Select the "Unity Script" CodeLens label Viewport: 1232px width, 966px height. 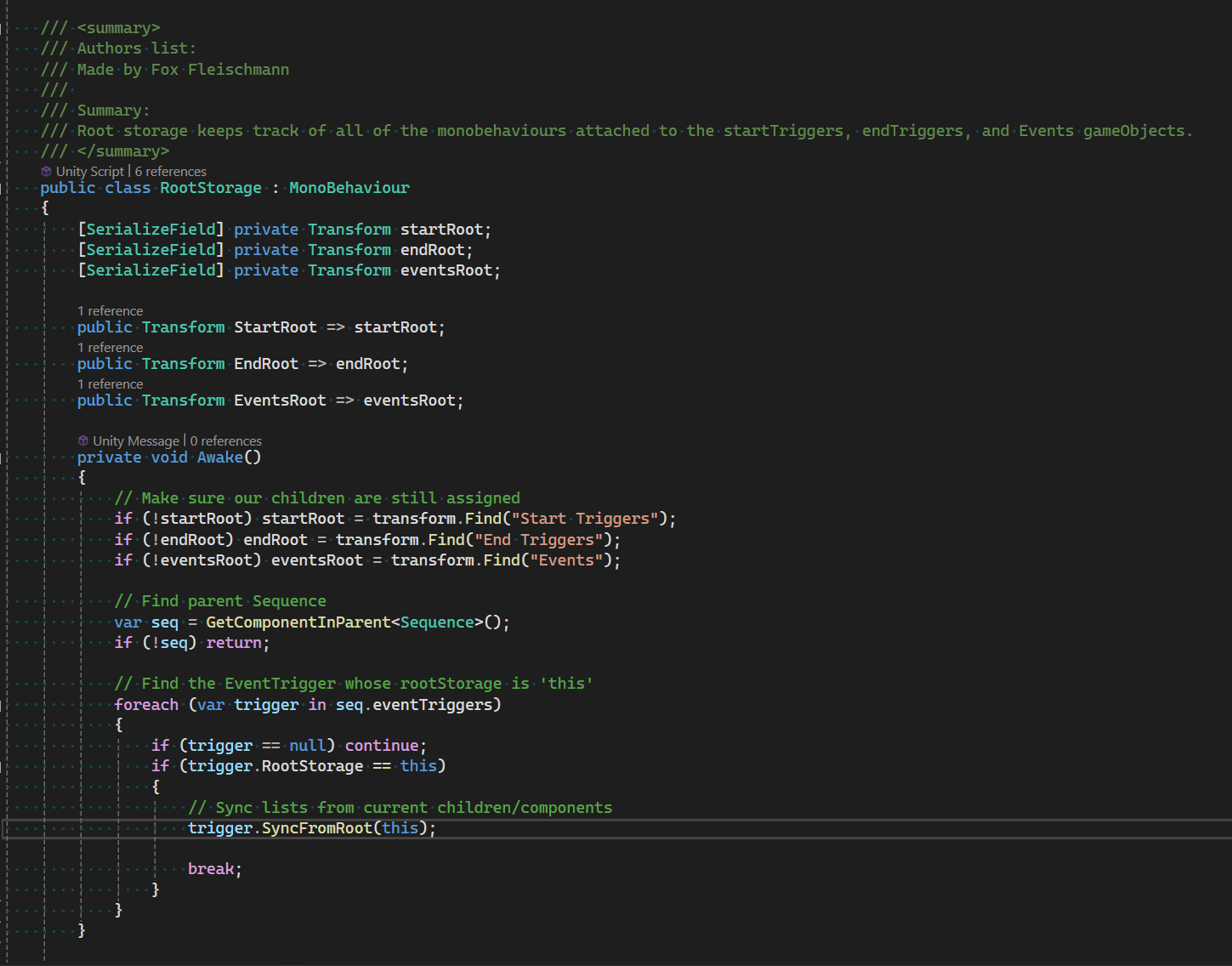tap(89, 171)
